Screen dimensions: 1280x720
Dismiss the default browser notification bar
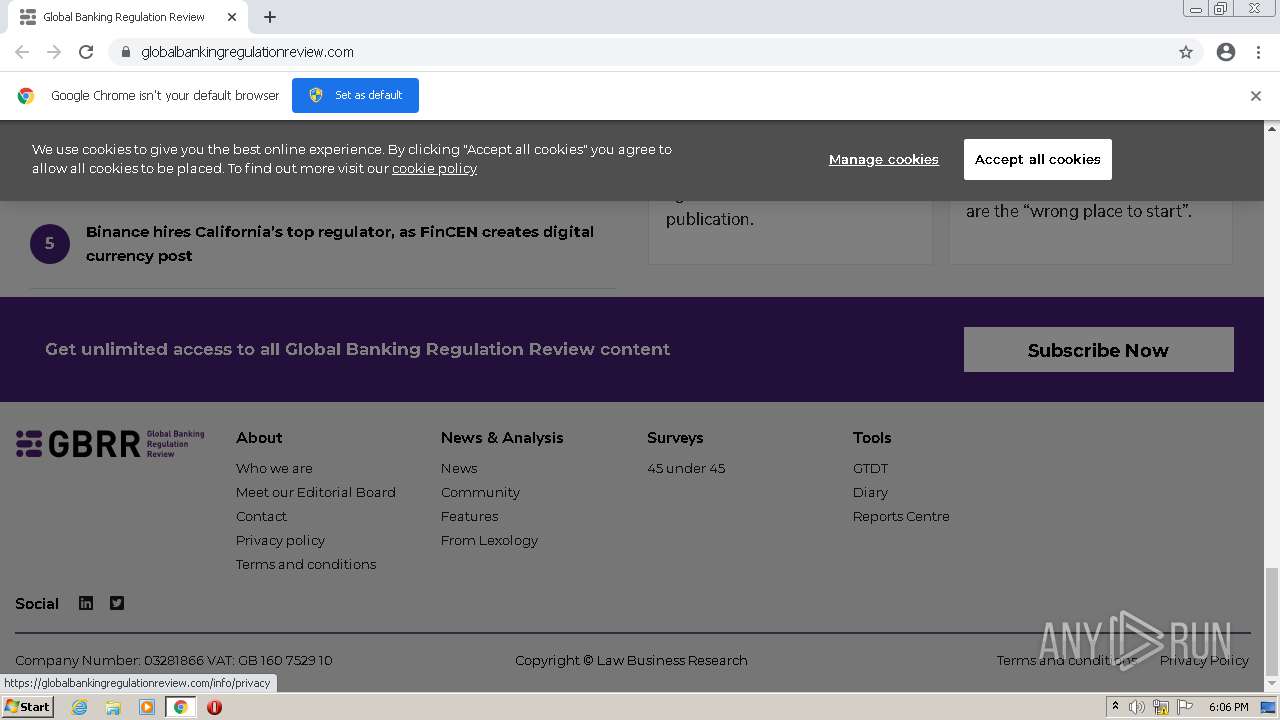1255,96
